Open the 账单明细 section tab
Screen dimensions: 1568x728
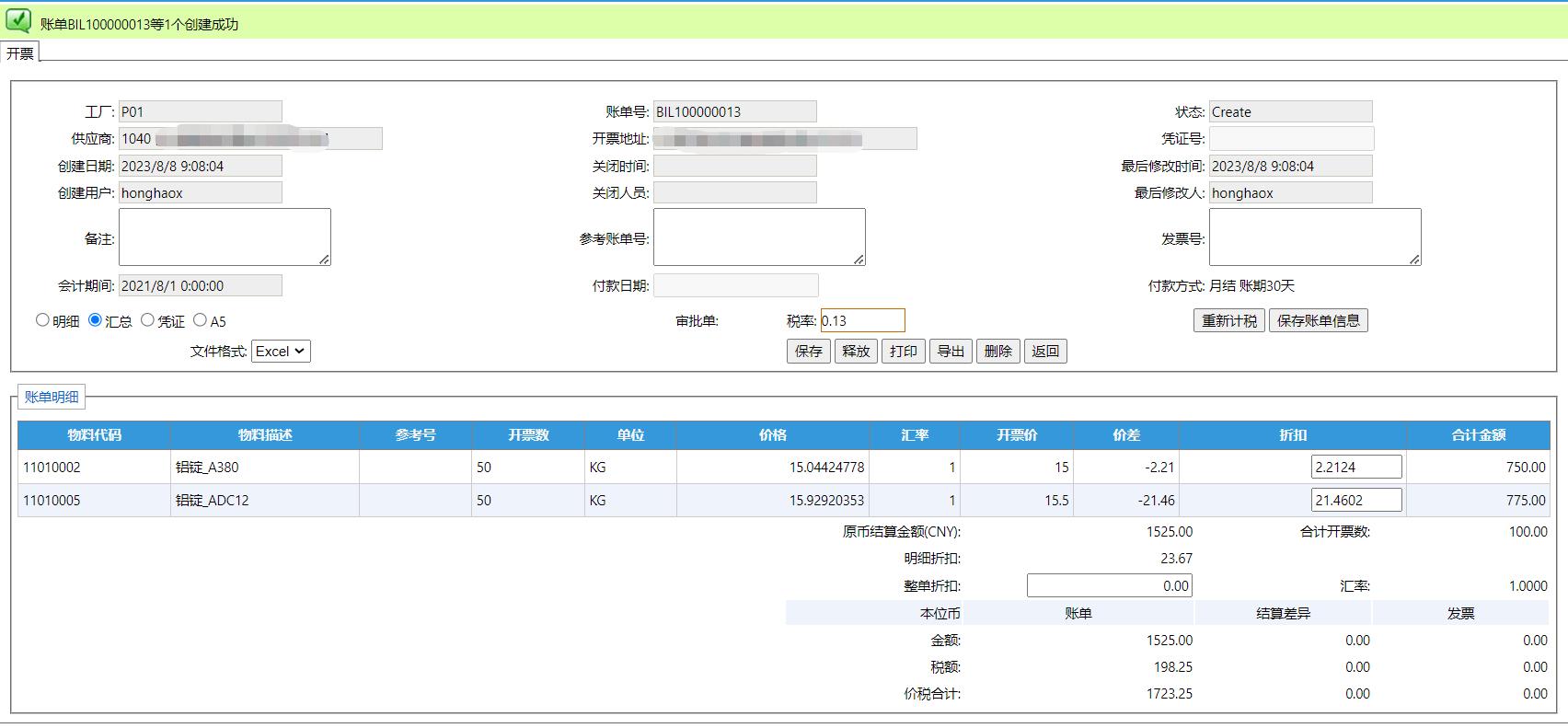coord(52,397)
